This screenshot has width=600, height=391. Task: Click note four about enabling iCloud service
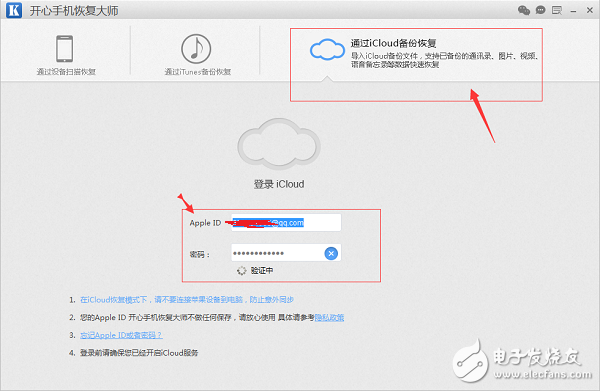click(x=139, y=353)
